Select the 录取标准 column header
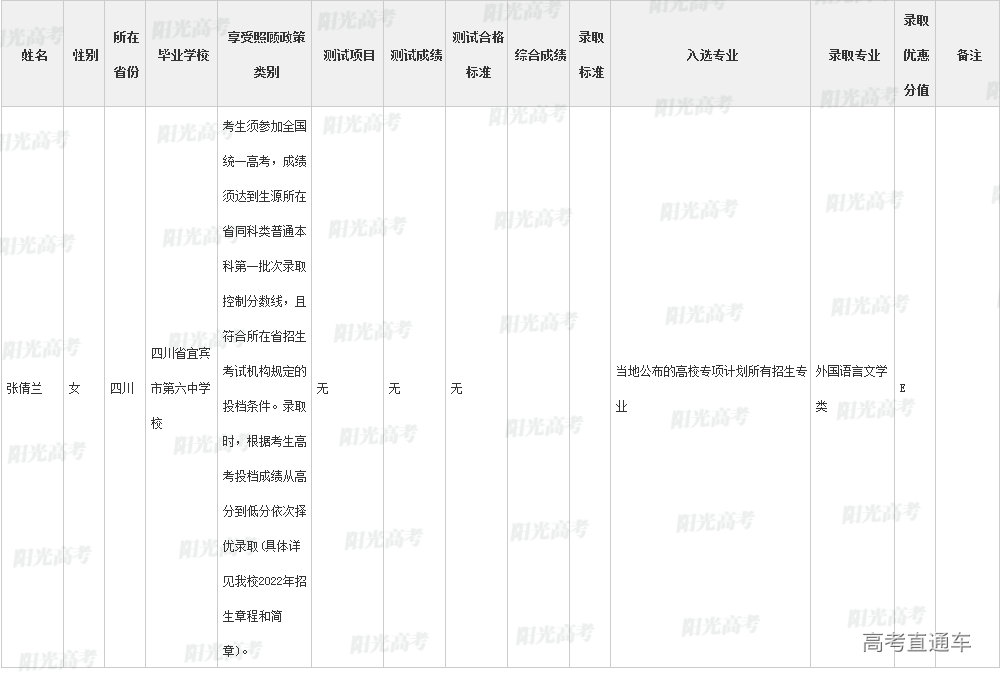This screenshot has height=682, width=1000. point(591,55)
